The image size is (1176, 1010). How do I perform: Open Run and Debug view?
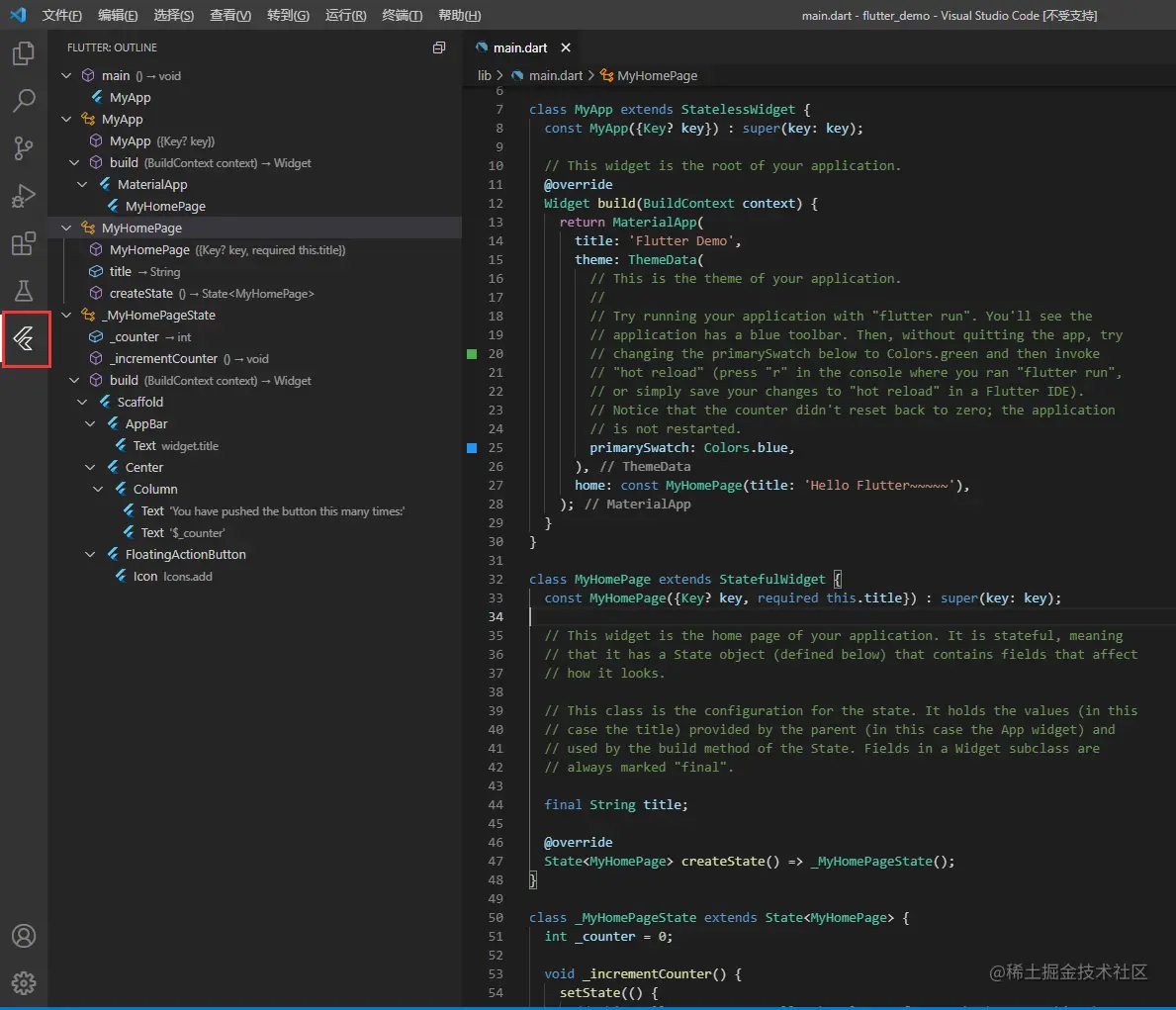tap(24, 196)
